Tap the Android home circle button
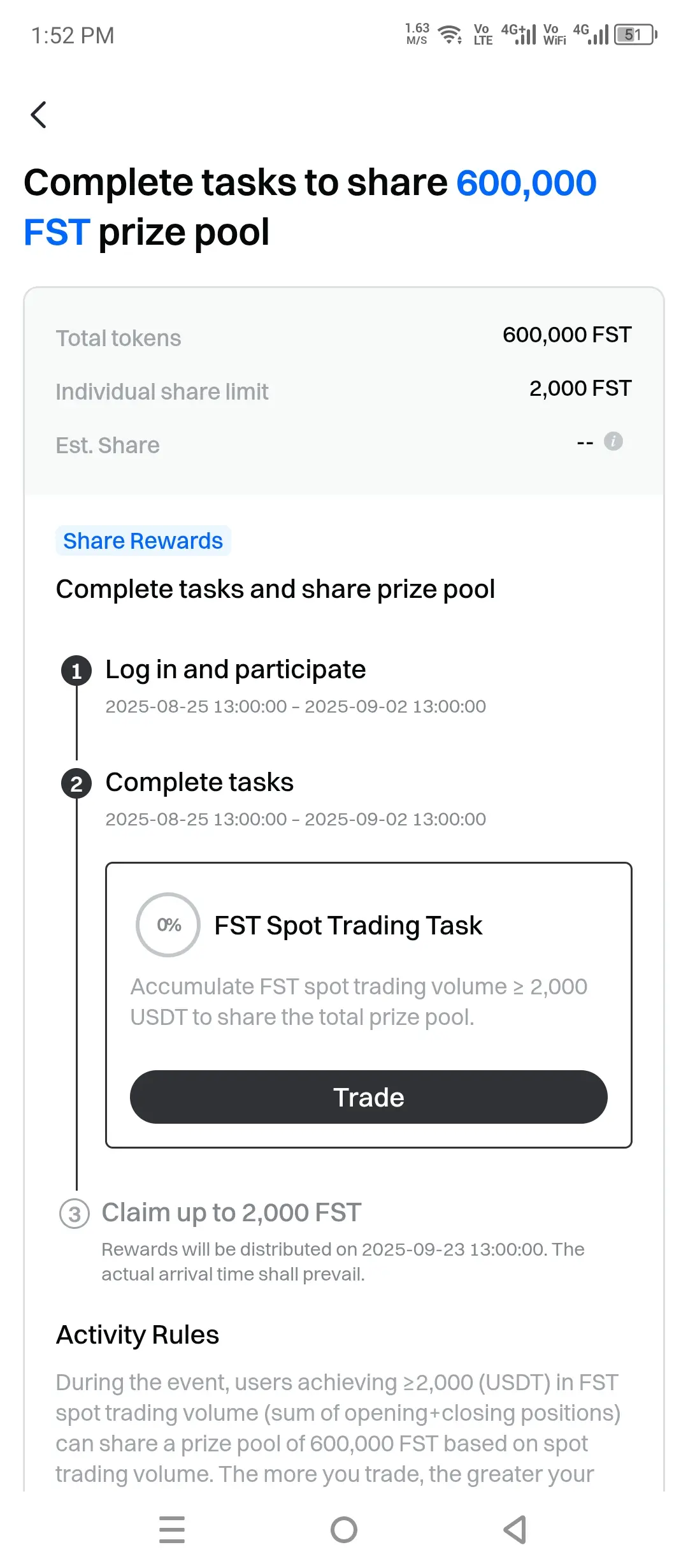The width and height of the screenshot is (688, 1568). click(344, 1529)
